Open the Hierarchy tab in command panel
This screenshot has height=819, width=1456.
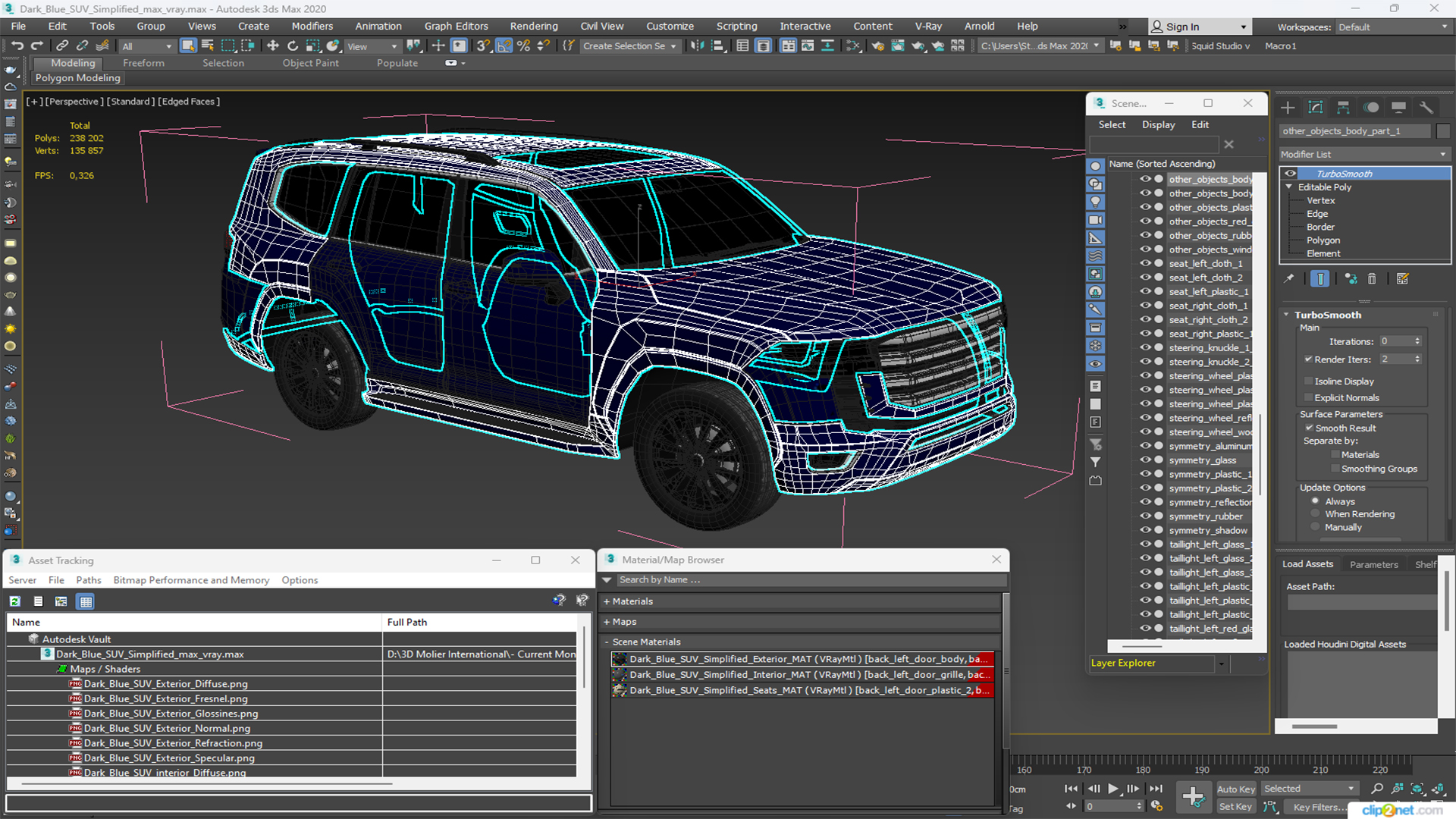pos(1343,108)
